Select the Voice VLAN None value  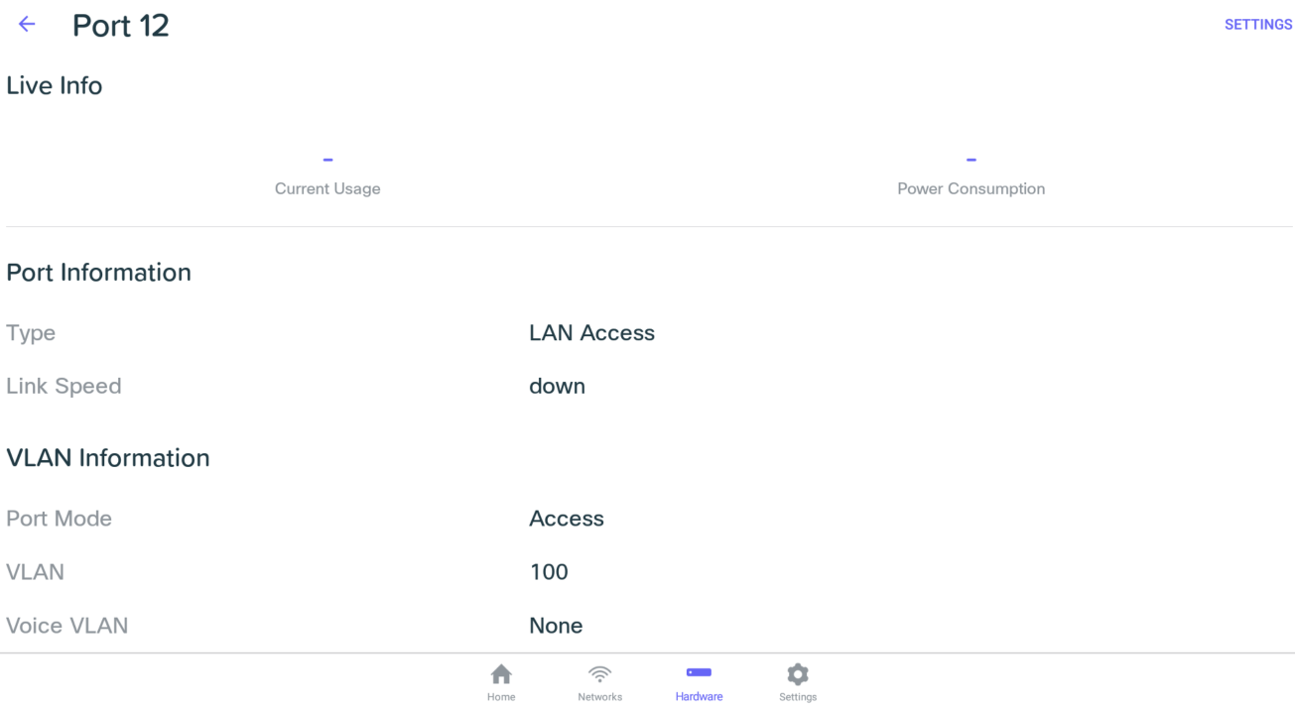click(556, 625)
